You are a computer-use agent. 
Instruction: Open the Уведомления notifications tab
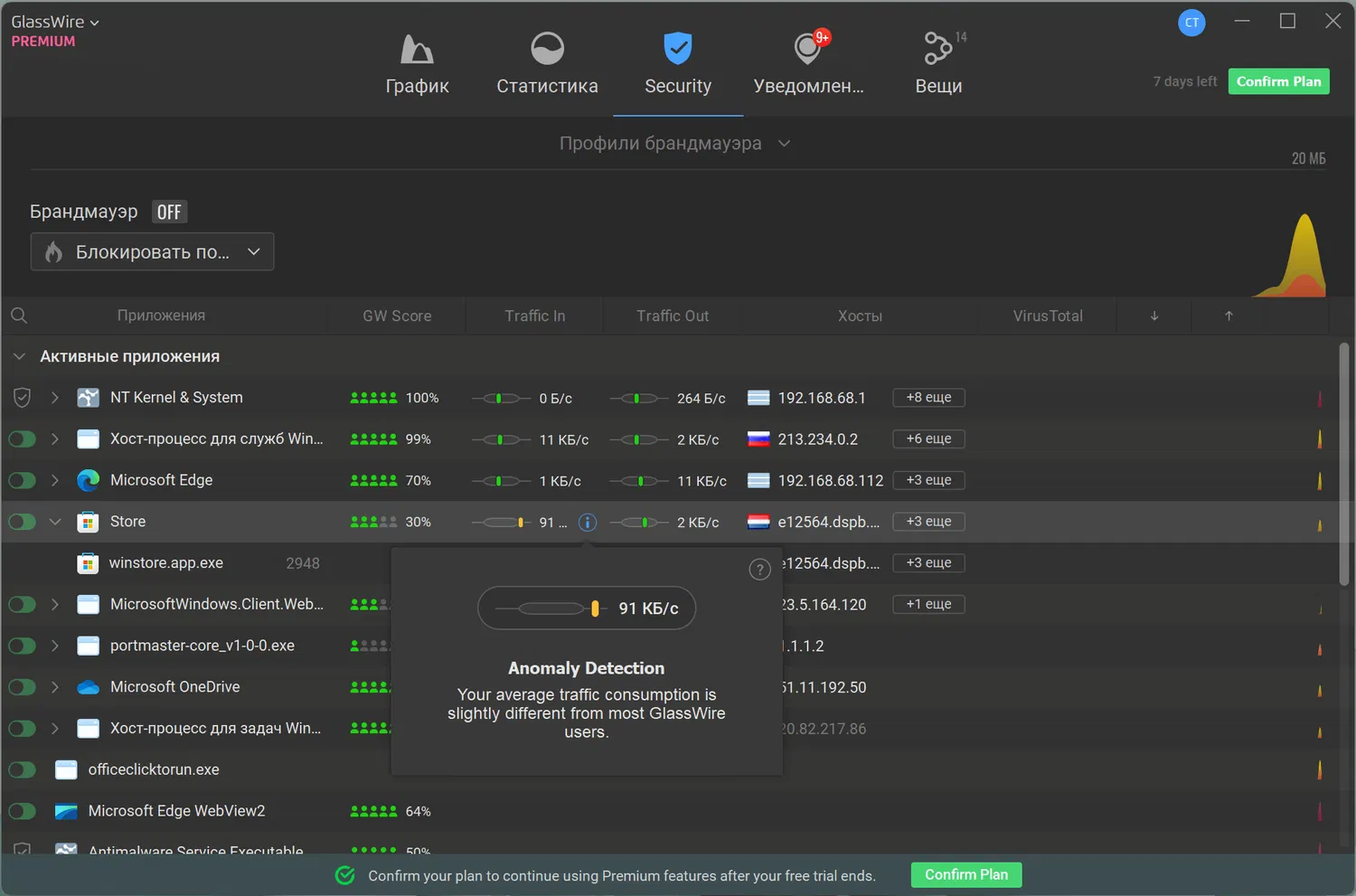click(x=808, y=65)
